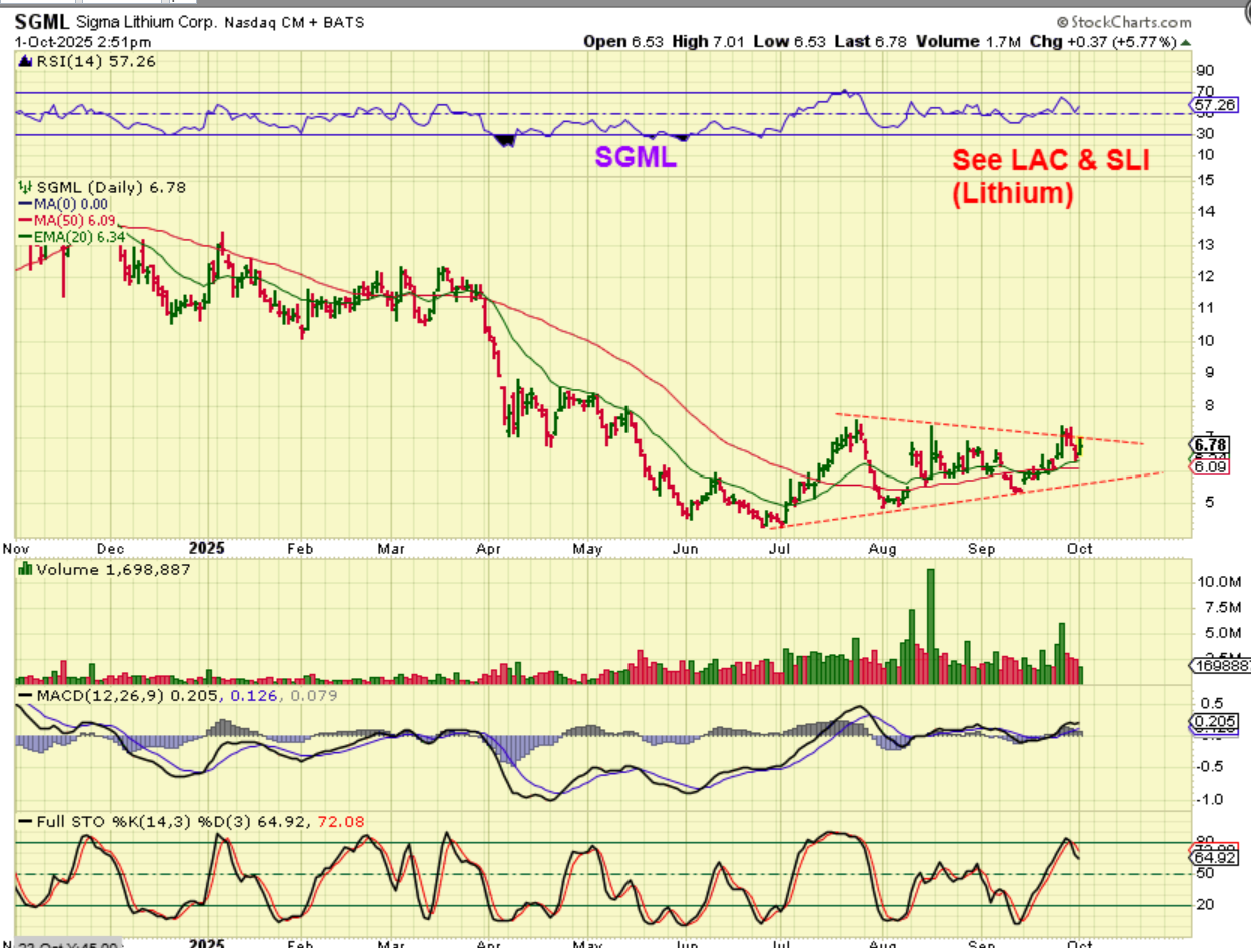The height and width of the screenshot is (948, 1251).
Task: Click the tallest green volume bar in August
Action: (930, 626)
